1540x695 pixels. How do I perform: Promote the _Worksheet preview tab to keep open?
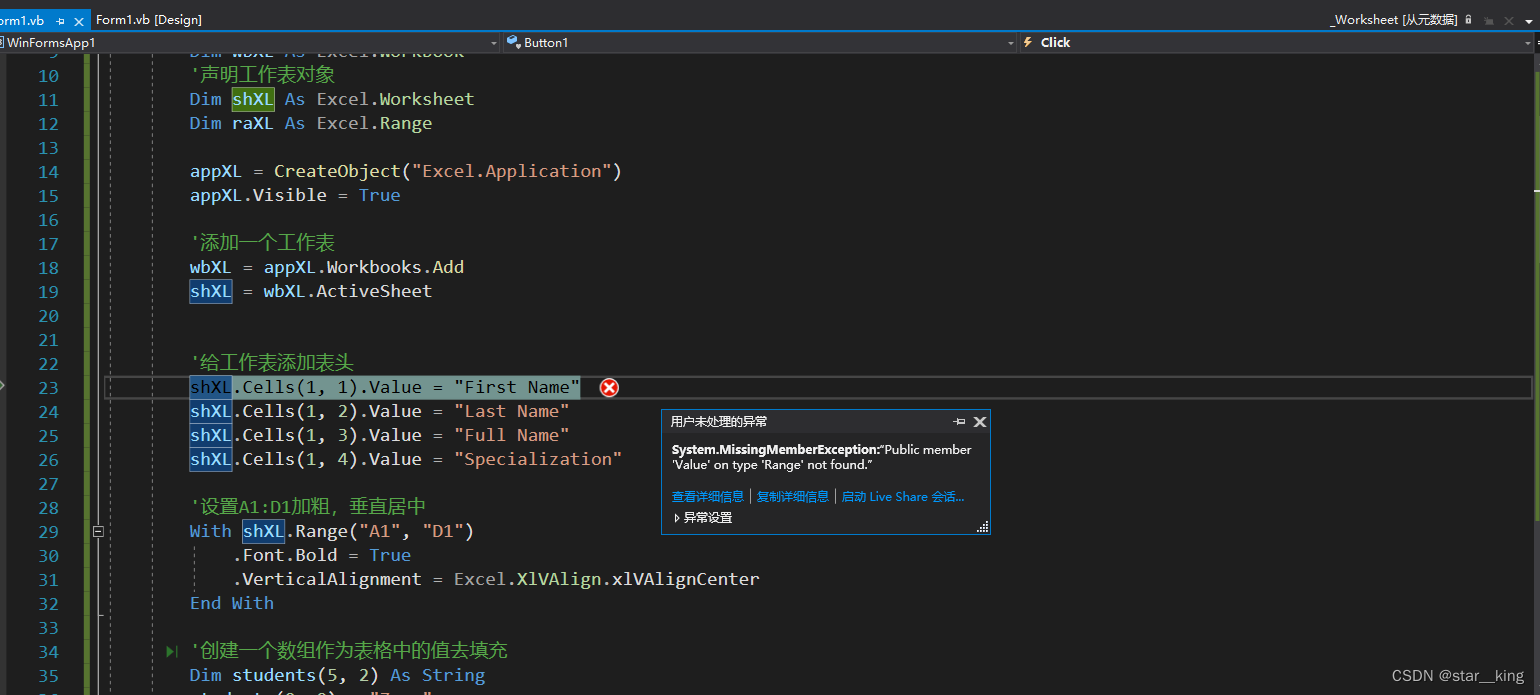1487,20
